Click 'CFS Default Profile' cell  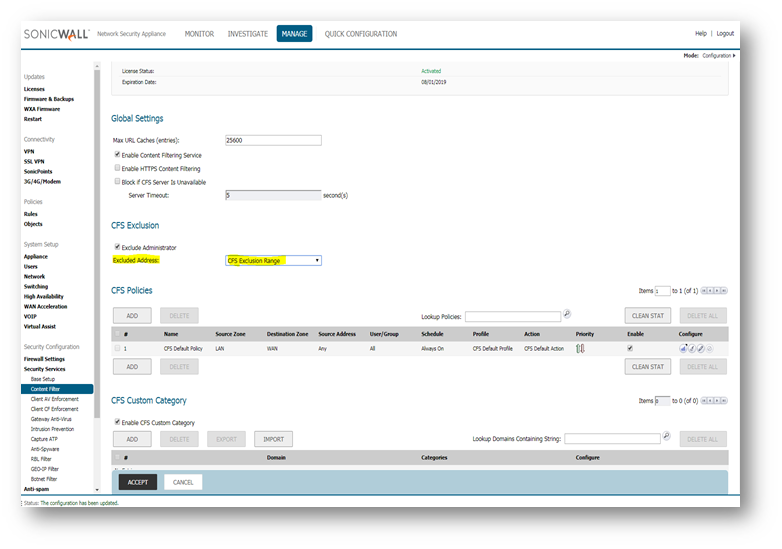point(492,349)
